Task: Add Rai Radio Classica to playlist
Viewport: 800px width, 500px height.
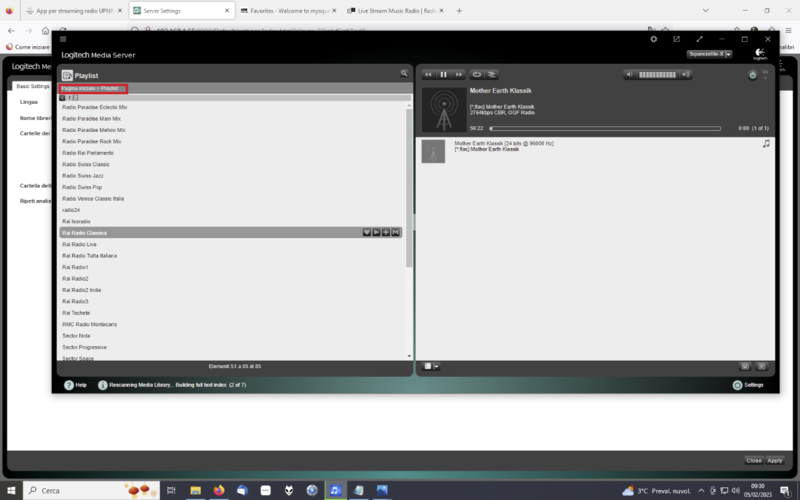Action: click(x=386, y=232)
